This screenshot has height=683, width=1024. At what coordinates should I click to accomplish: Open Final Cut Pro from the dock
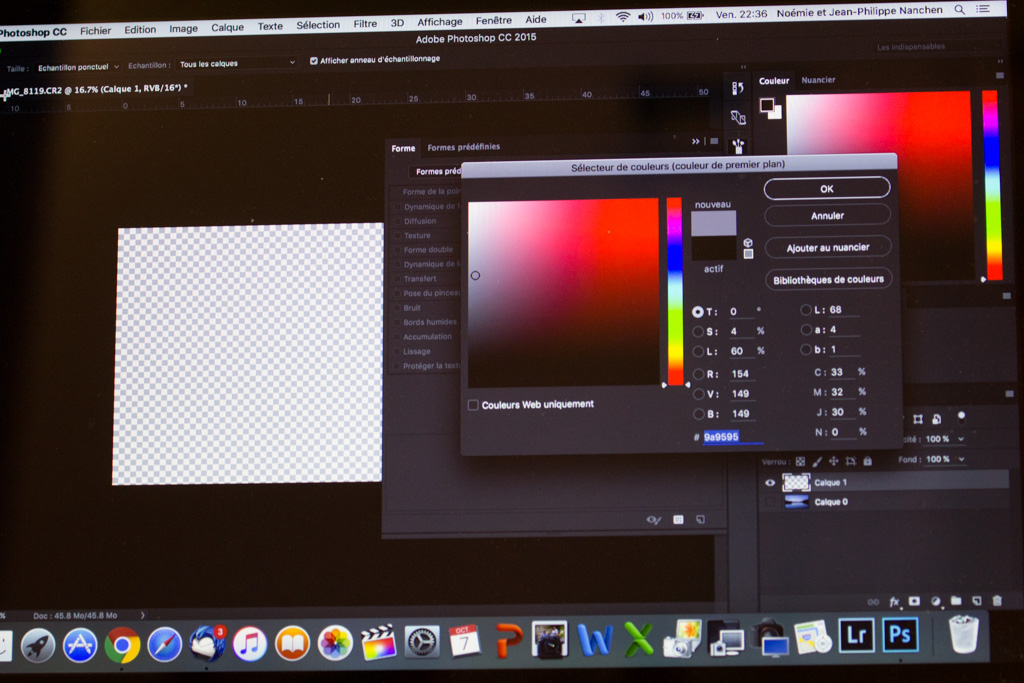coord(378,643)
